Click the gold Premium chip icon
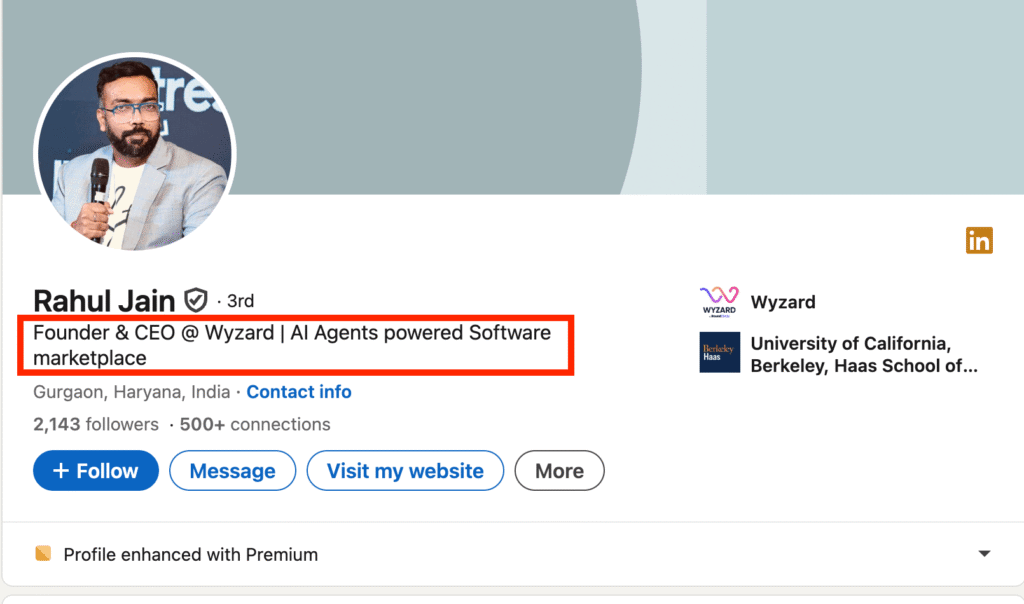 pyautogui.click(x=42, y=554)
